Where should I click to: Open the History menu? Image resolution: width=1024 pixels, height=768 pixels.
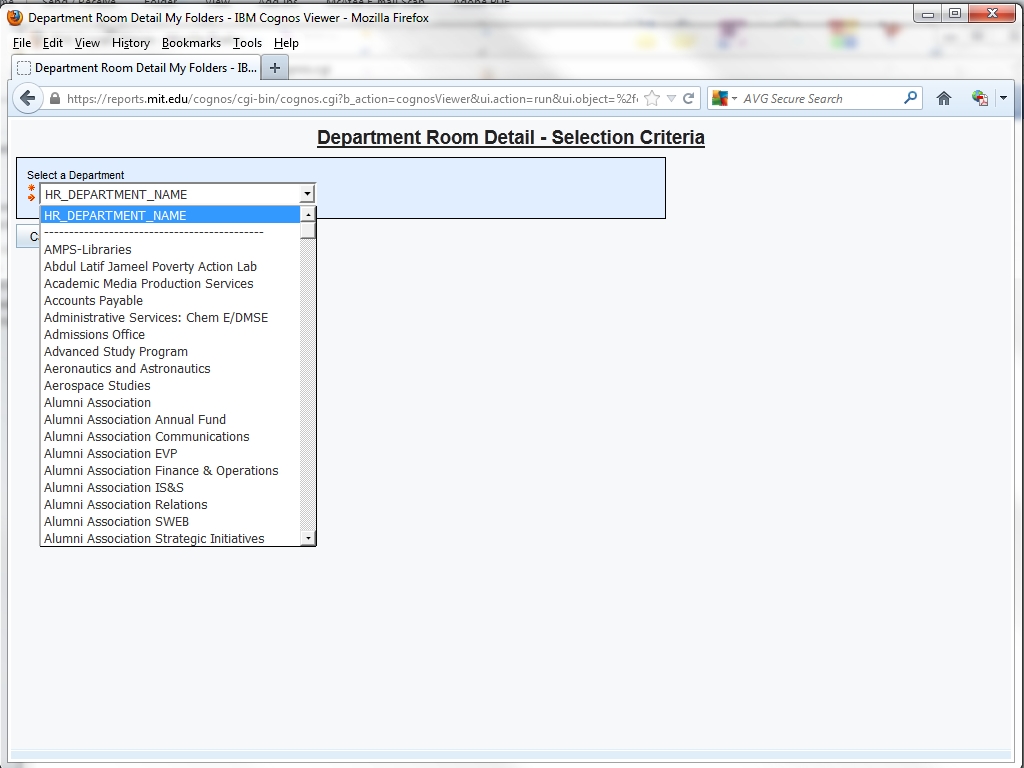(x=130, y=43)
